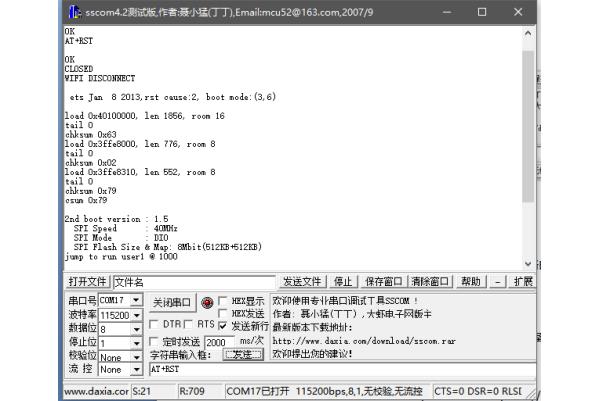600x401 pixels.
Task: Toggle the DTR checkbox
Action: 154,325
